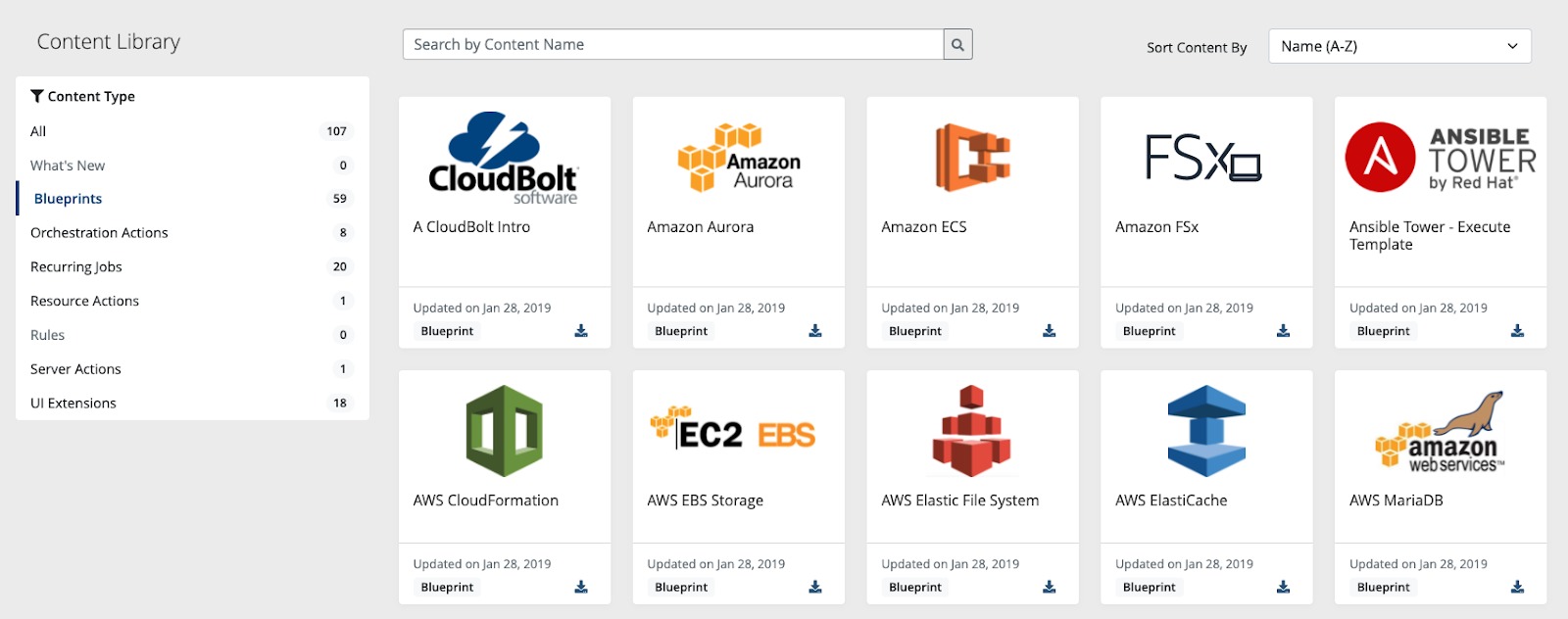
Task: Click the Sort Content By label
Action: [1197, 47]
